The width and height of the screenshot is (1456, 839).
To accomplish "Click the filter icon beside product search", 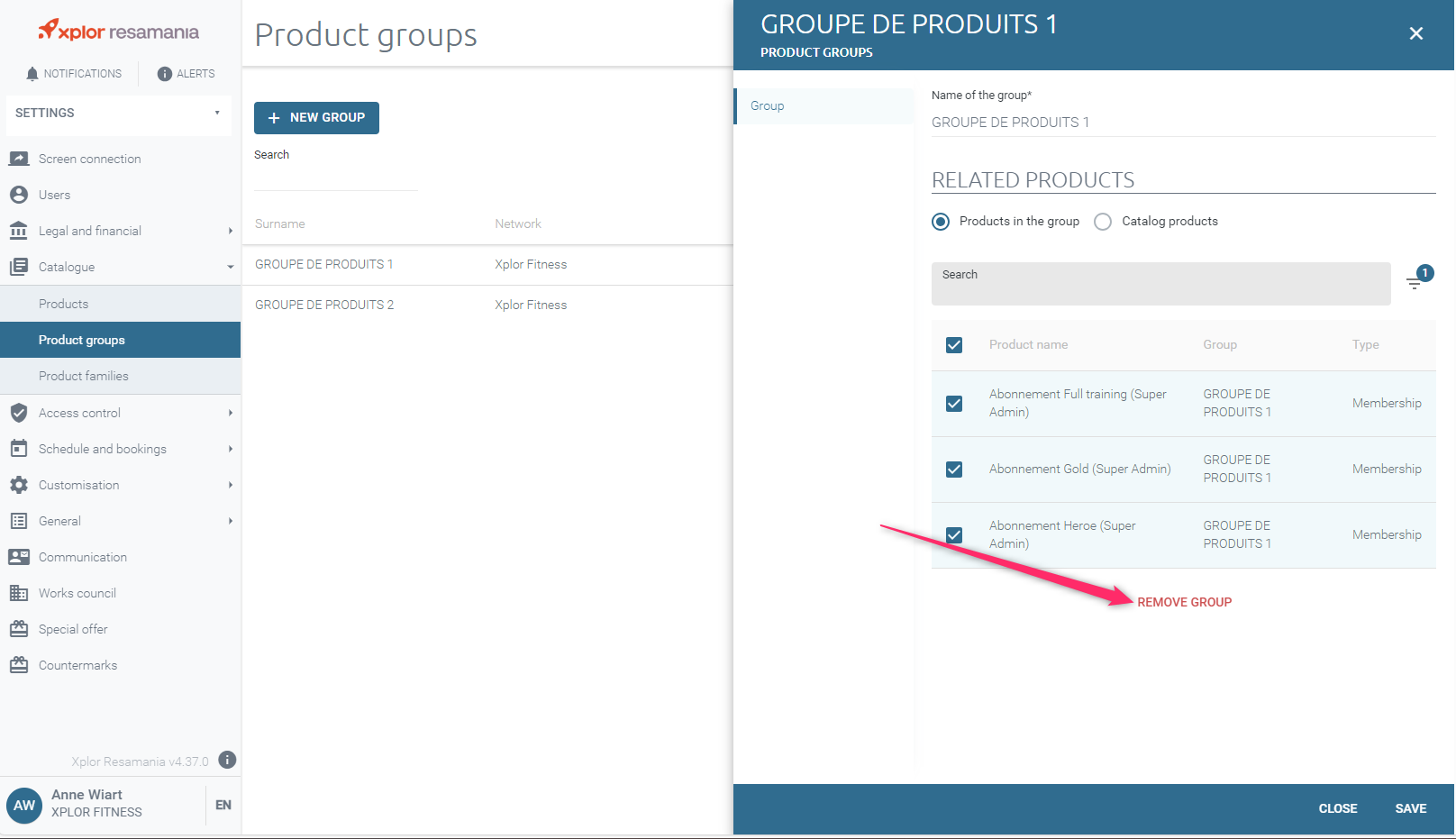I will 1415,283.
